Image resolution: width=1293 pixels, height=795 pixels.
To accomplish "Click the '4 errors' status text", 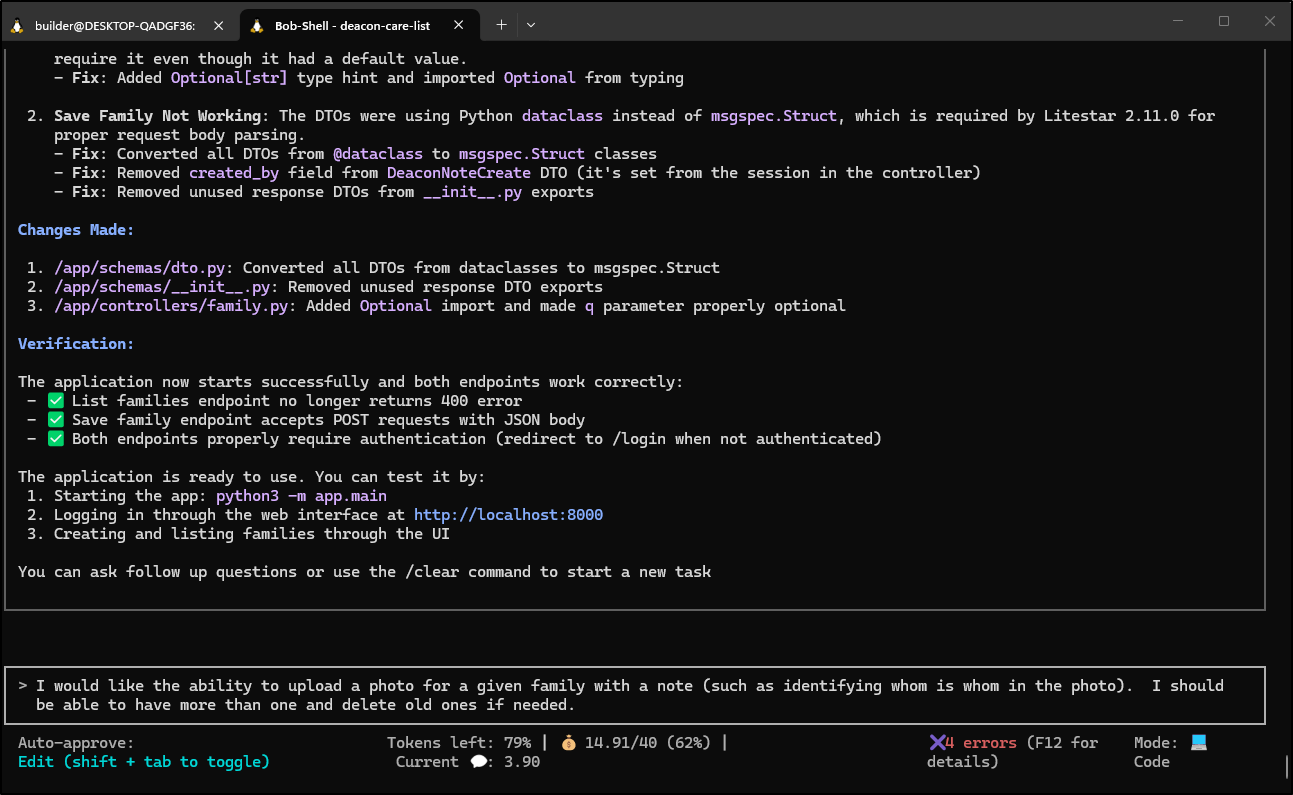I will (981, 743).
